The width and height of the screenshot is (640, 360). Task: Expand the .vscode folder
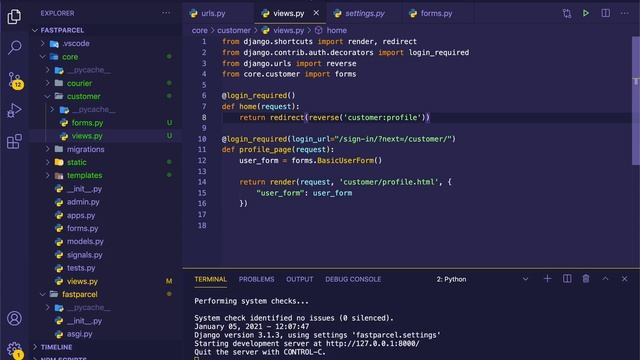coord(43,43)
